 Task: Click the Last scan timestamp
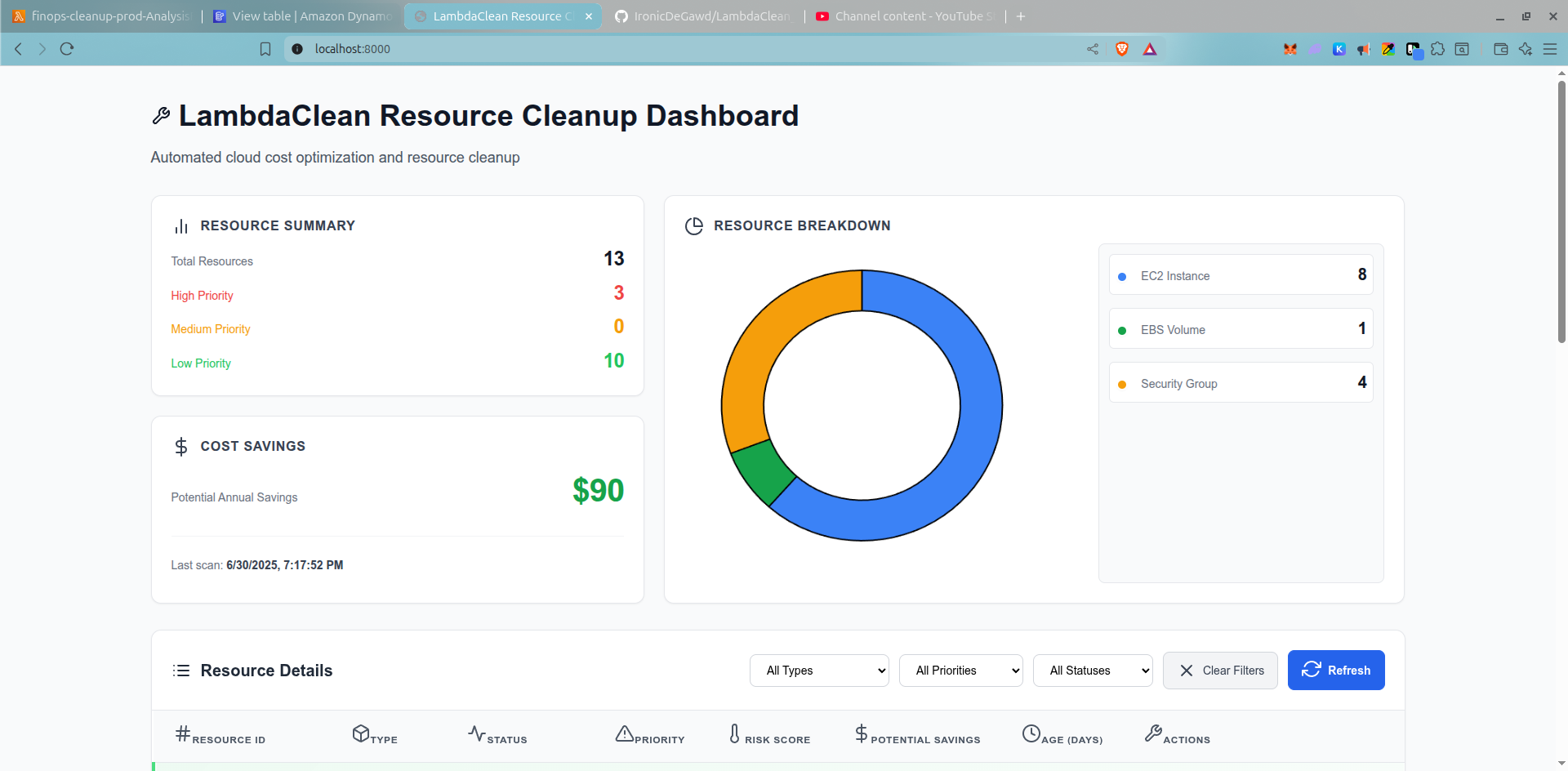pyautogui.click(x=284, y=565)
